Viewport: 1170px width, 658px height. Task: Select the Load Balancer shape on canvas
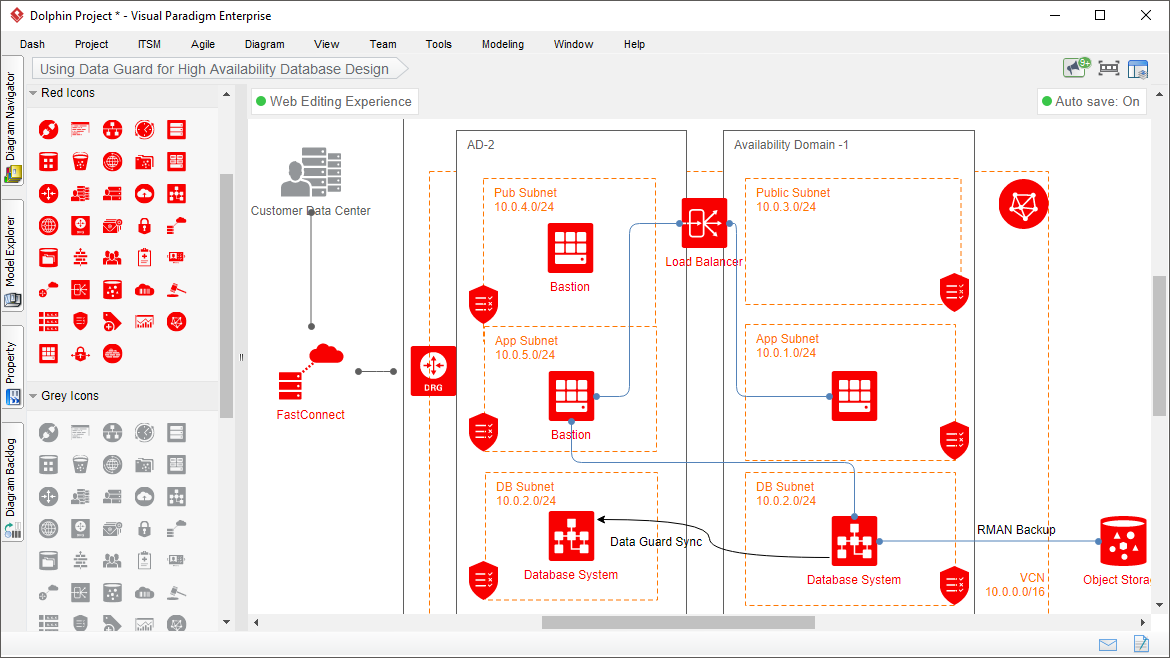click(704, 223)
